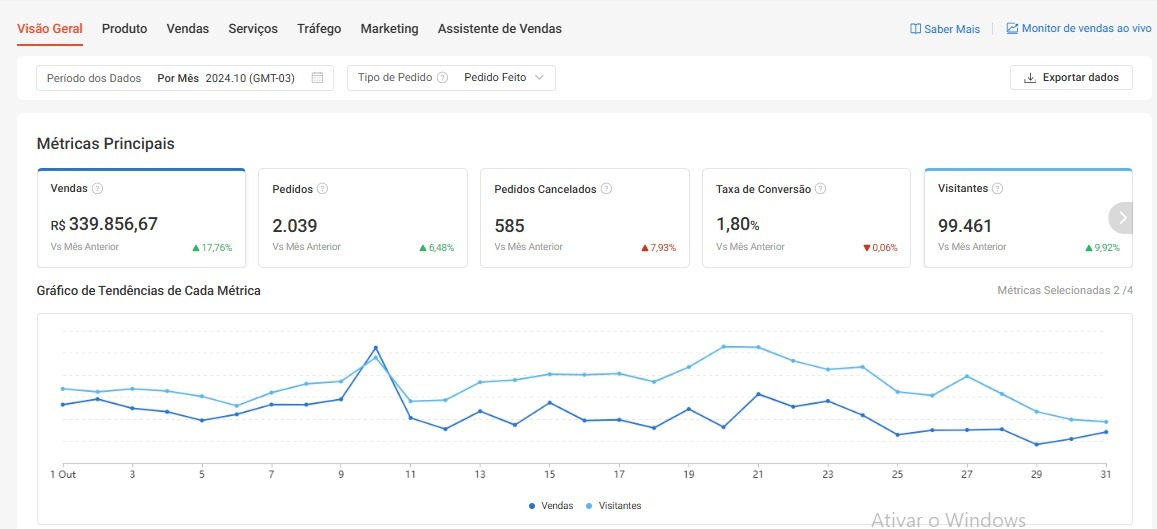
Task: Click the Exportar dados button
Action: [1071, 78]
